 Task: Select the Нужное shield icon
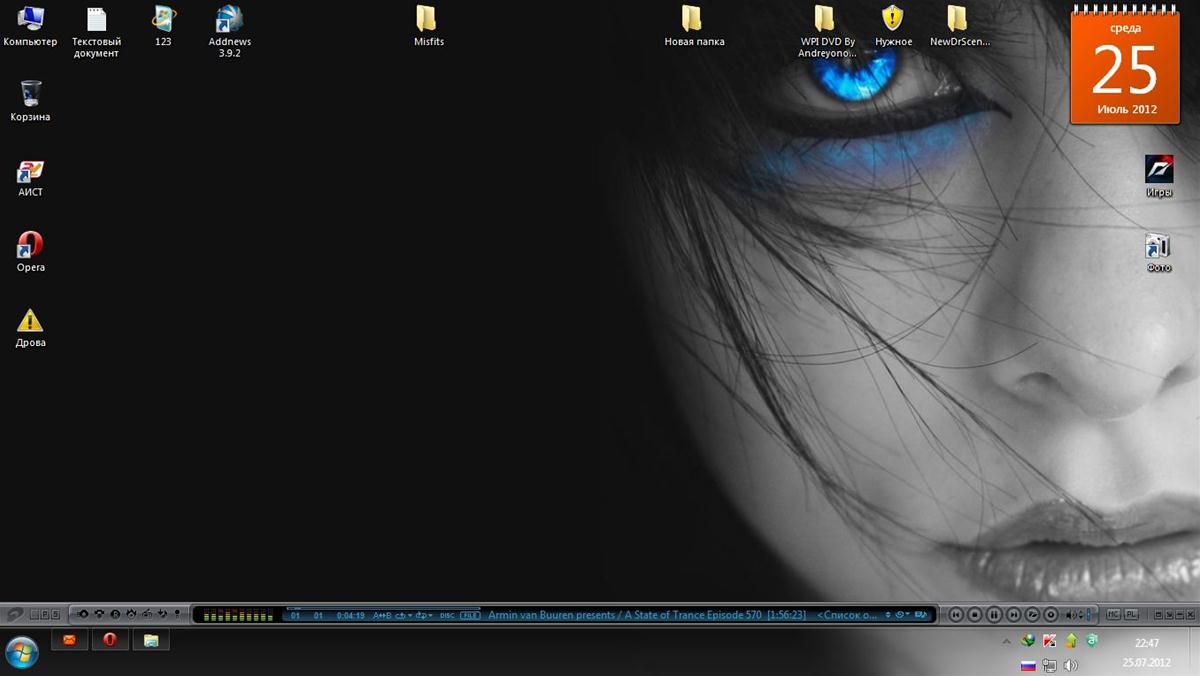point(893,26)
